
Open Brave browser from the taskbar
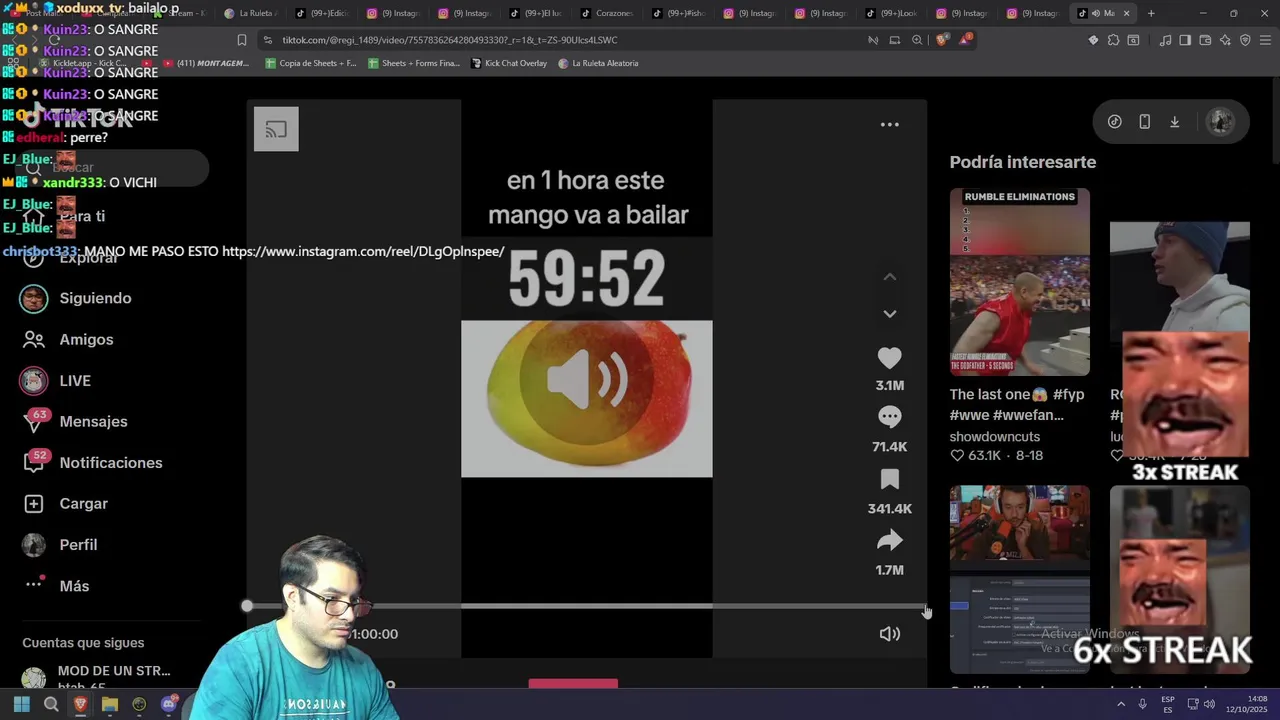80,705
